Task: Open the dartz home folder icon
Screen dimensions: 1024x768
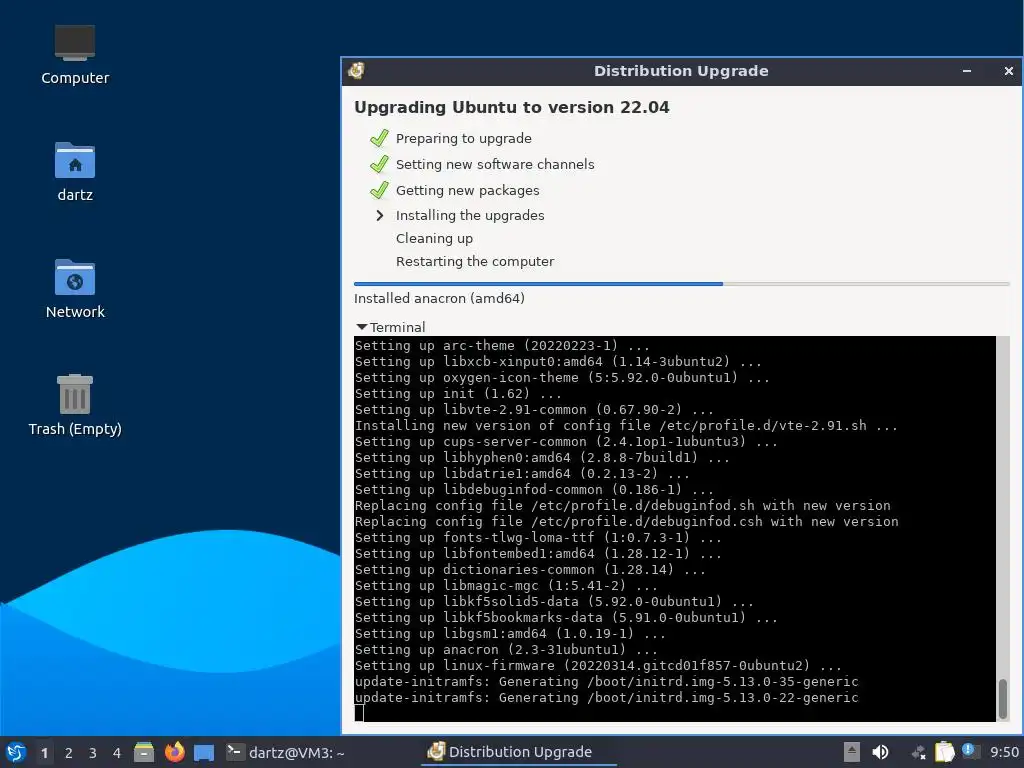Action: (74, 172)
